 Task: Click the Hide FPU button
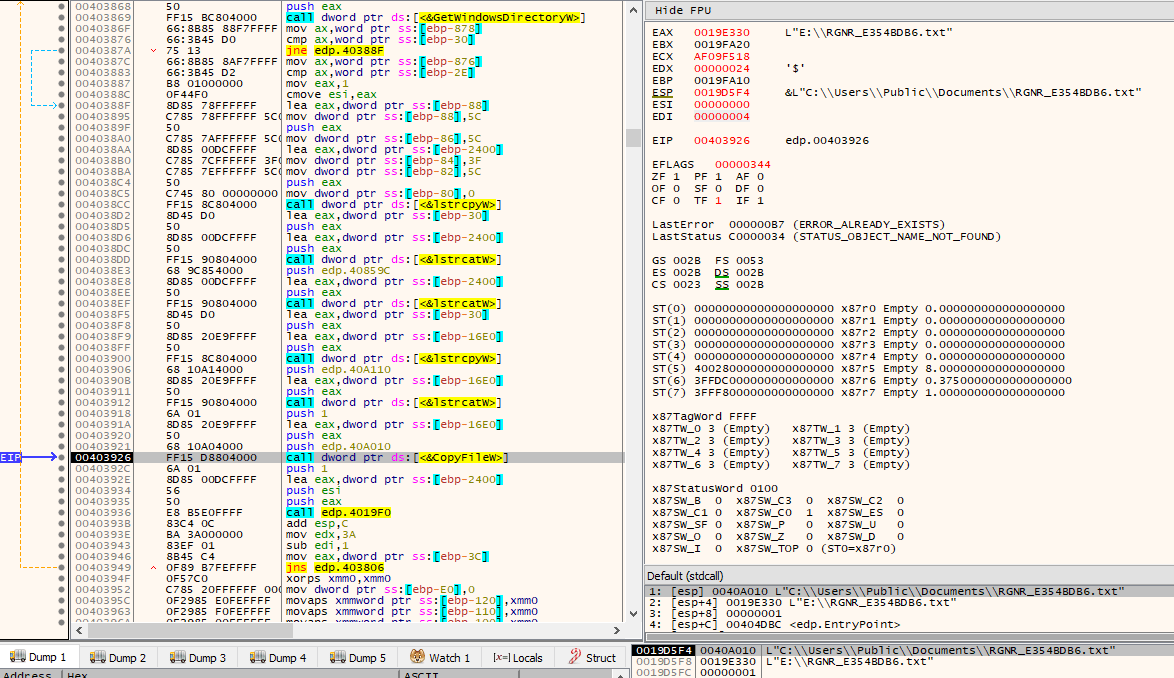coord(683,10)
